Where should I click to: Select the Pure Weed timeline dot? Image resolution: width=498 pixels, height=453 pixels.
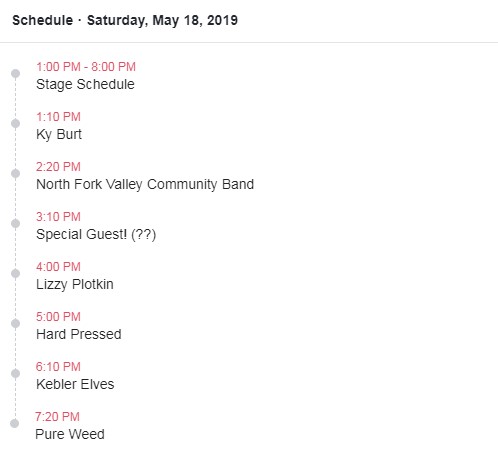pyautogui.click(x=14, y=423)
